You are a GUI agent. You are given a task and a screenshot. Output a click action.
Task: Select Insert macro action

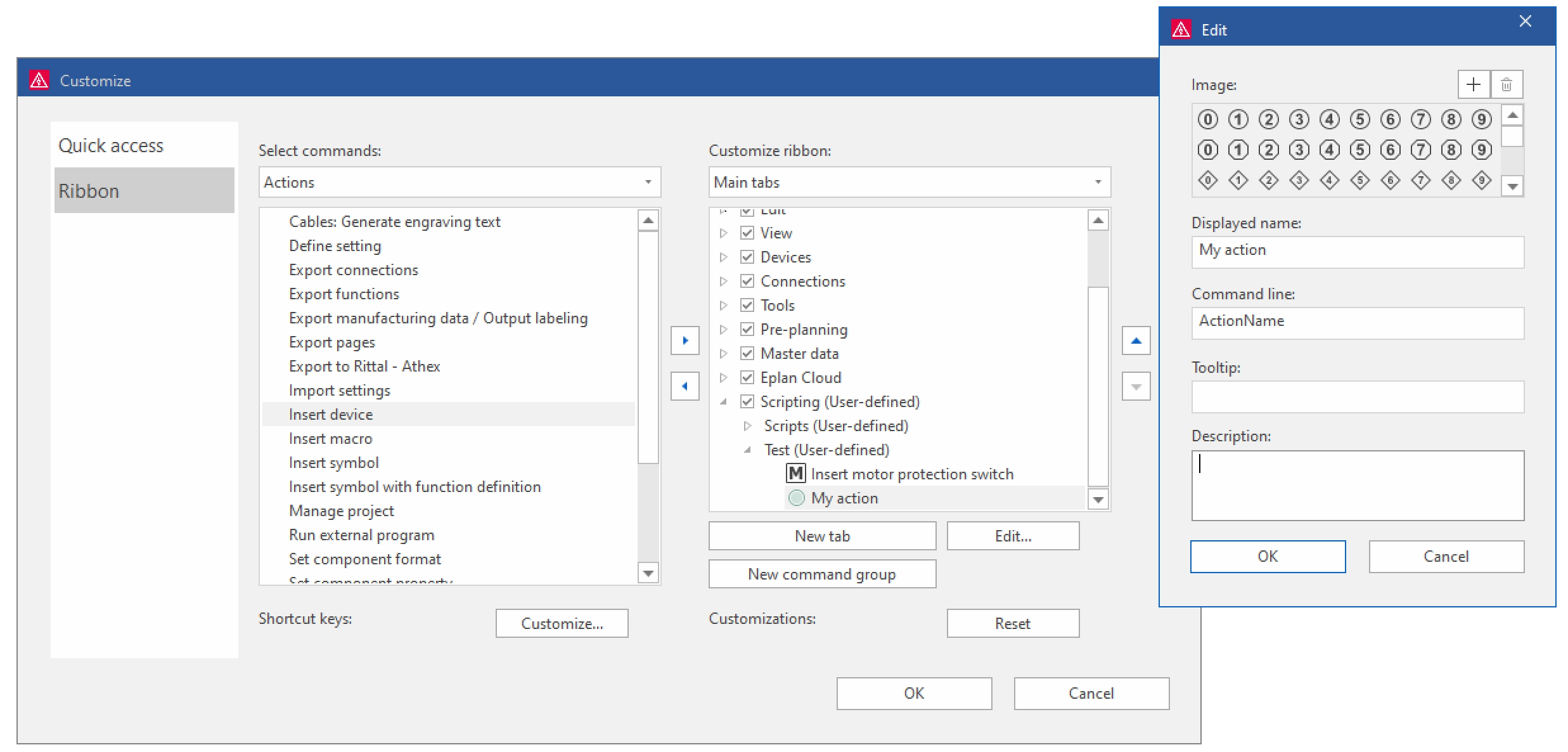tap(448, 438)
